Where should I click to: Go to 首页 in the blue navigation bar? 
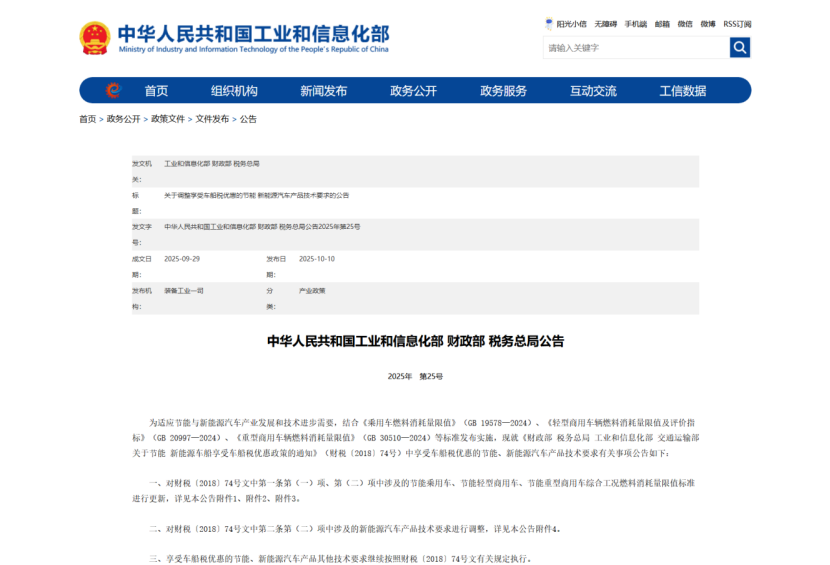(x=156, y=91)
